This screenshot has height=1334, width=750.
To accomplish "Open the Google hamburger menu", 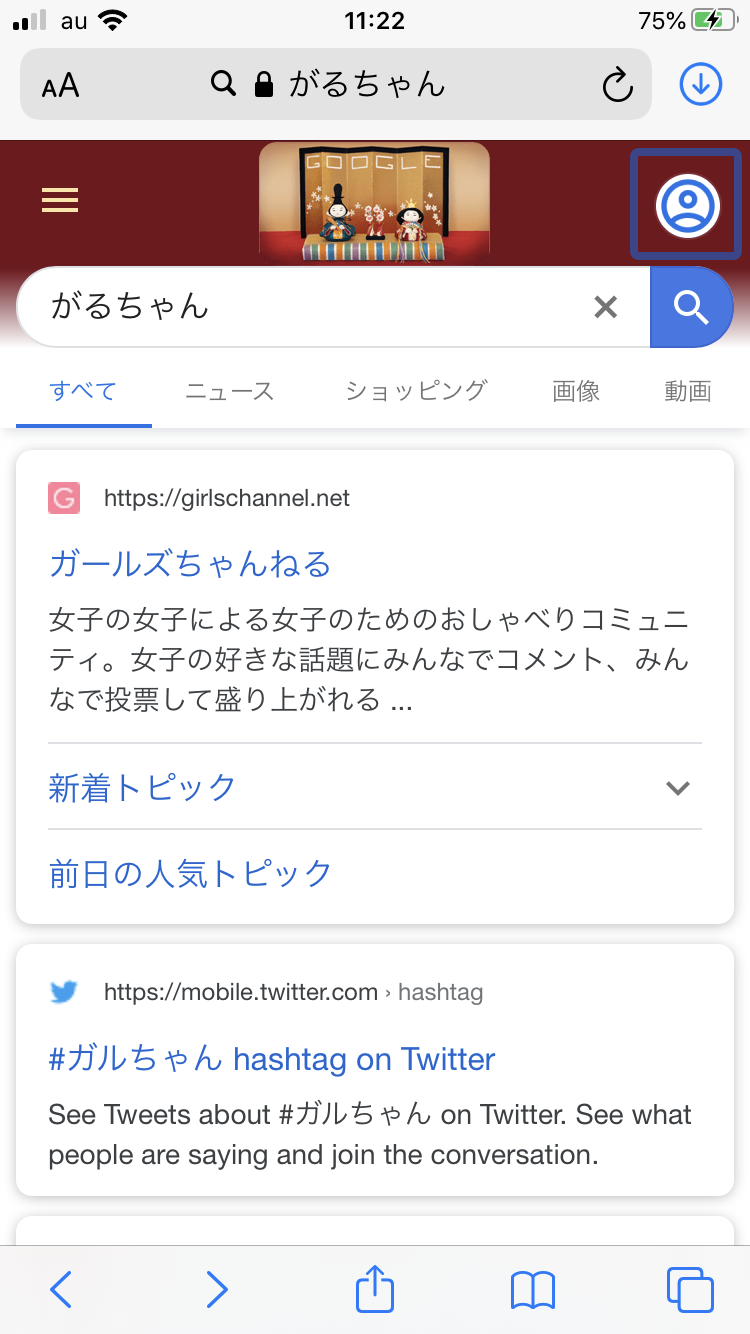I will click(60, 201).
